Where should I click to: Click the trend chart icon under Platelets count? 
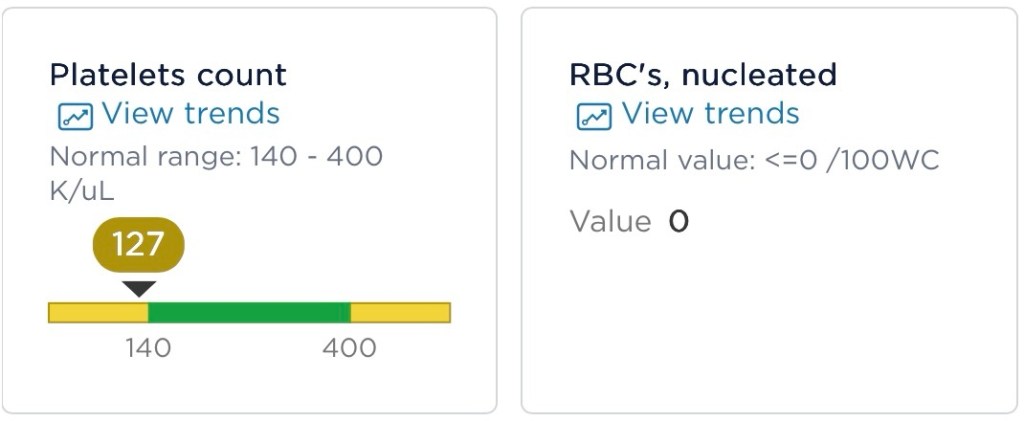coord(75,116)
